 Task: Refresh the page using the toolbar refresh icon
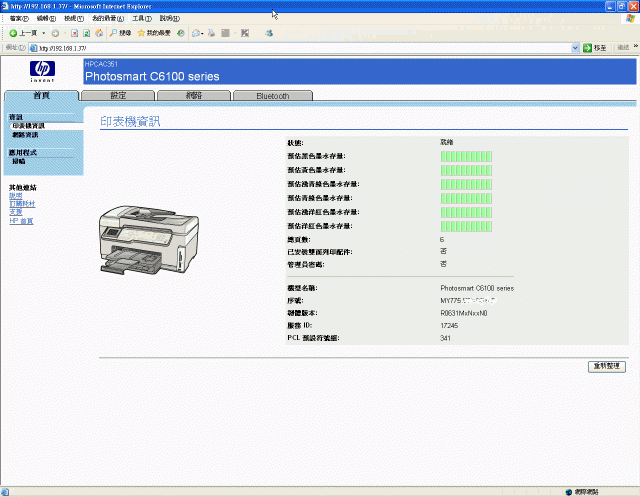87,33
